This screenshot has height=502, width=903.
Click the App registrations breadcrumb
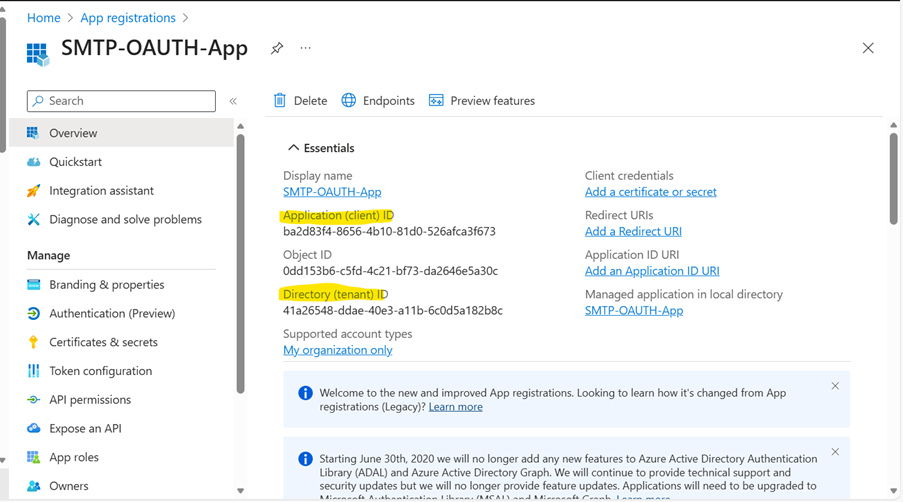click(128, 18)
